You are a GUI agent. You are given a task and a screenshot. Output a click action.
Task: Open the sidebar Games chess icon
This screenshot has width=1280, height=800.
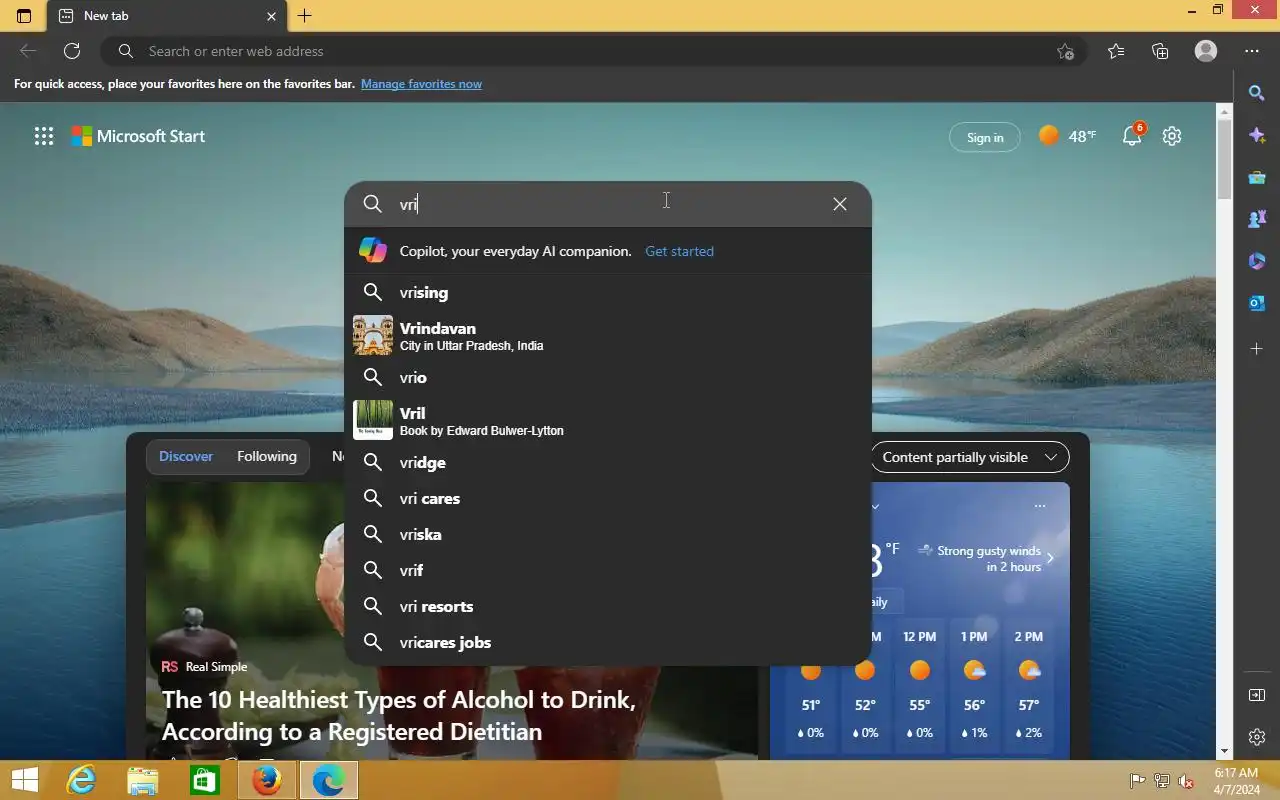[x=1257, y=219]
